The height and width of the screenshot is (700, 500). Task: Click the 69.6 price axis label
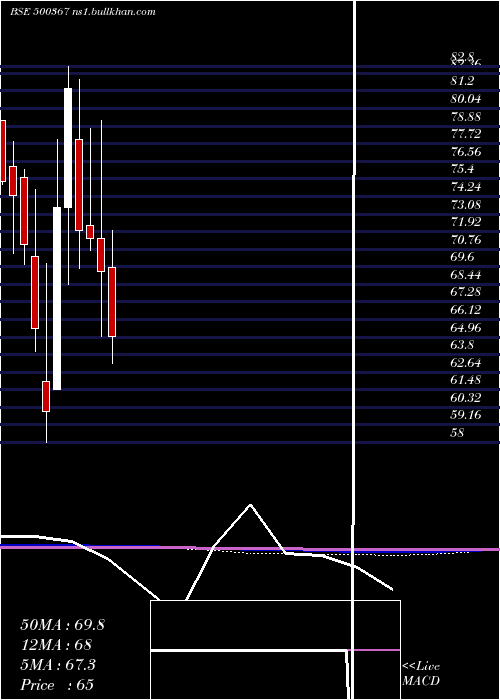click(x=462, y=257)
